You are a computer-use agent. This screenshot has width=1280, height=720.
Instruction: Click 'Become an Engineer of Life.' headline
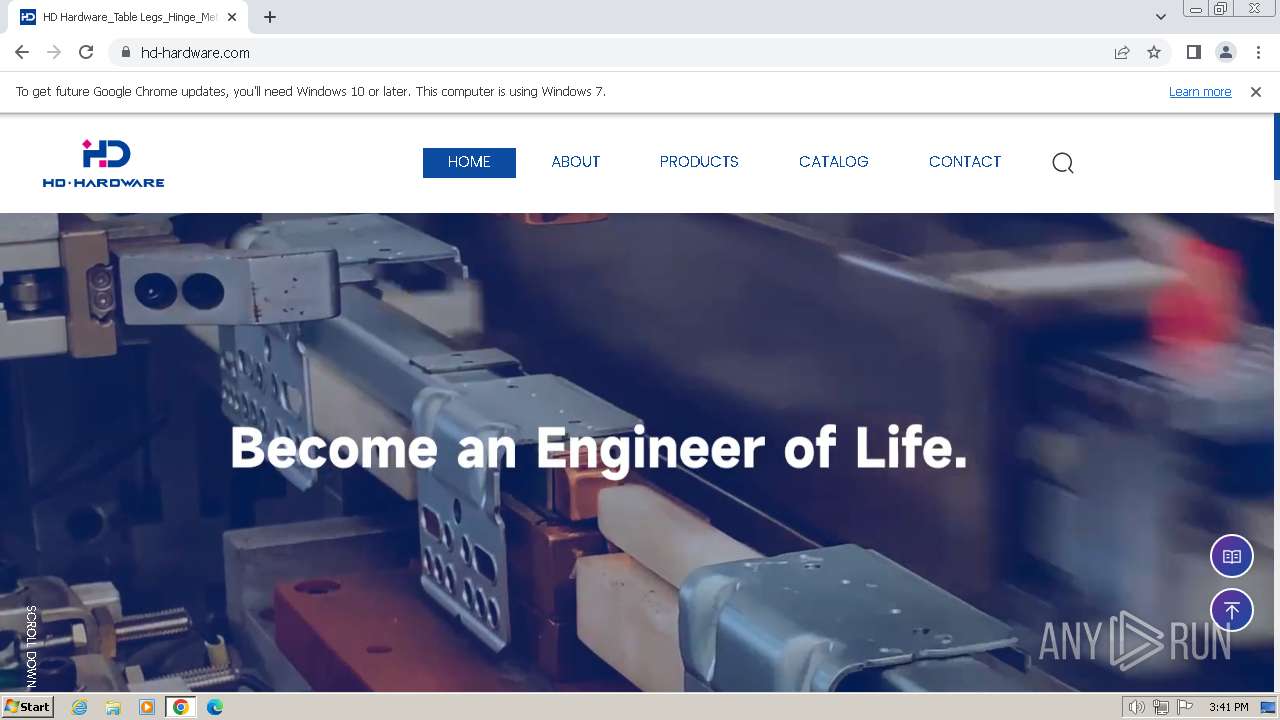599,448
